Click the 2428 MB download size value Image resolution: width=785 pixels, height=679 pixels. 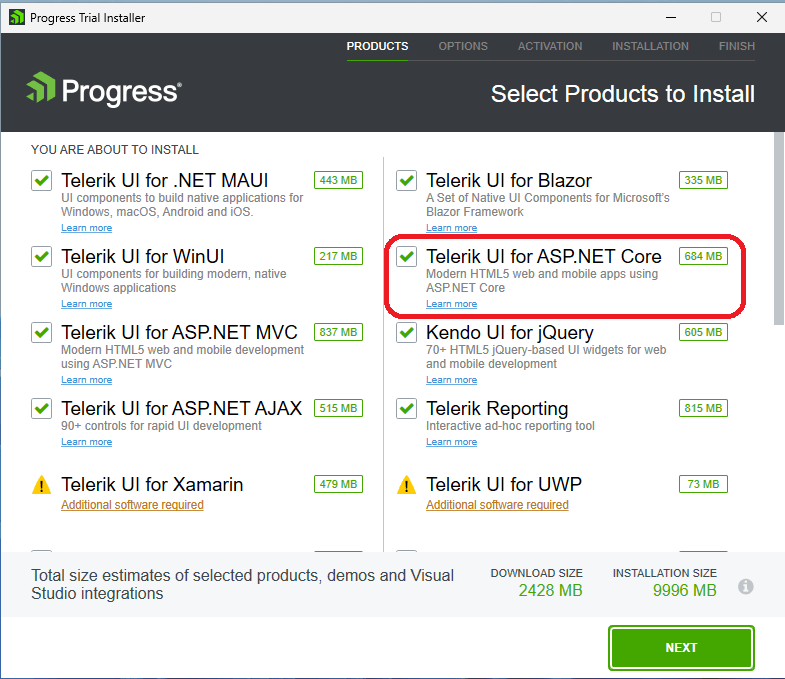coord(550,590)
